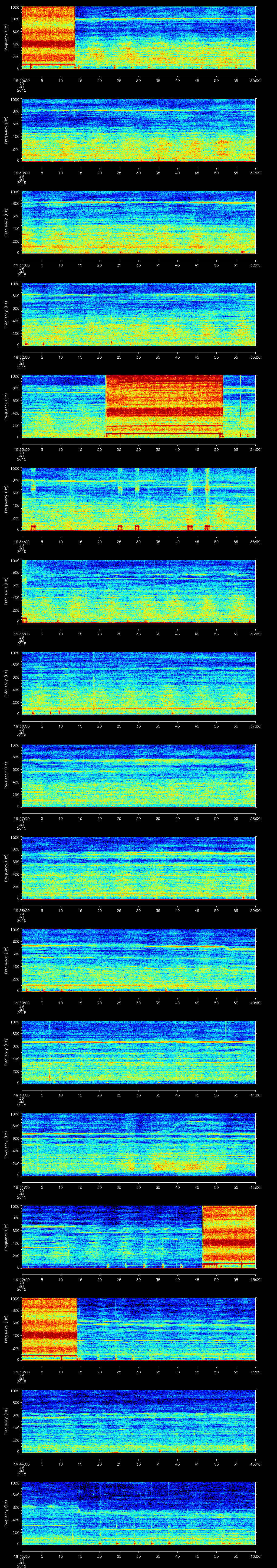Screen dimensions: 277x1568
Task: Click the 19:40:00 start time label
Action: point(21,1095)
